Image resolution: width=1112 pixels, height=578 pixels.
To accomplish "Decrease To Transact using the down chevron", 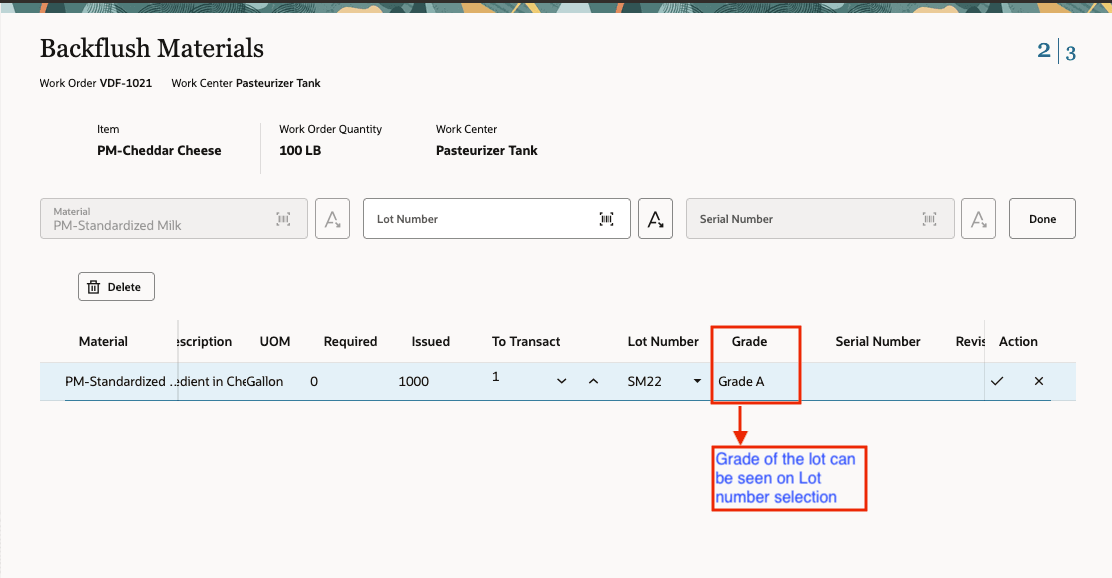I will 561,381.
